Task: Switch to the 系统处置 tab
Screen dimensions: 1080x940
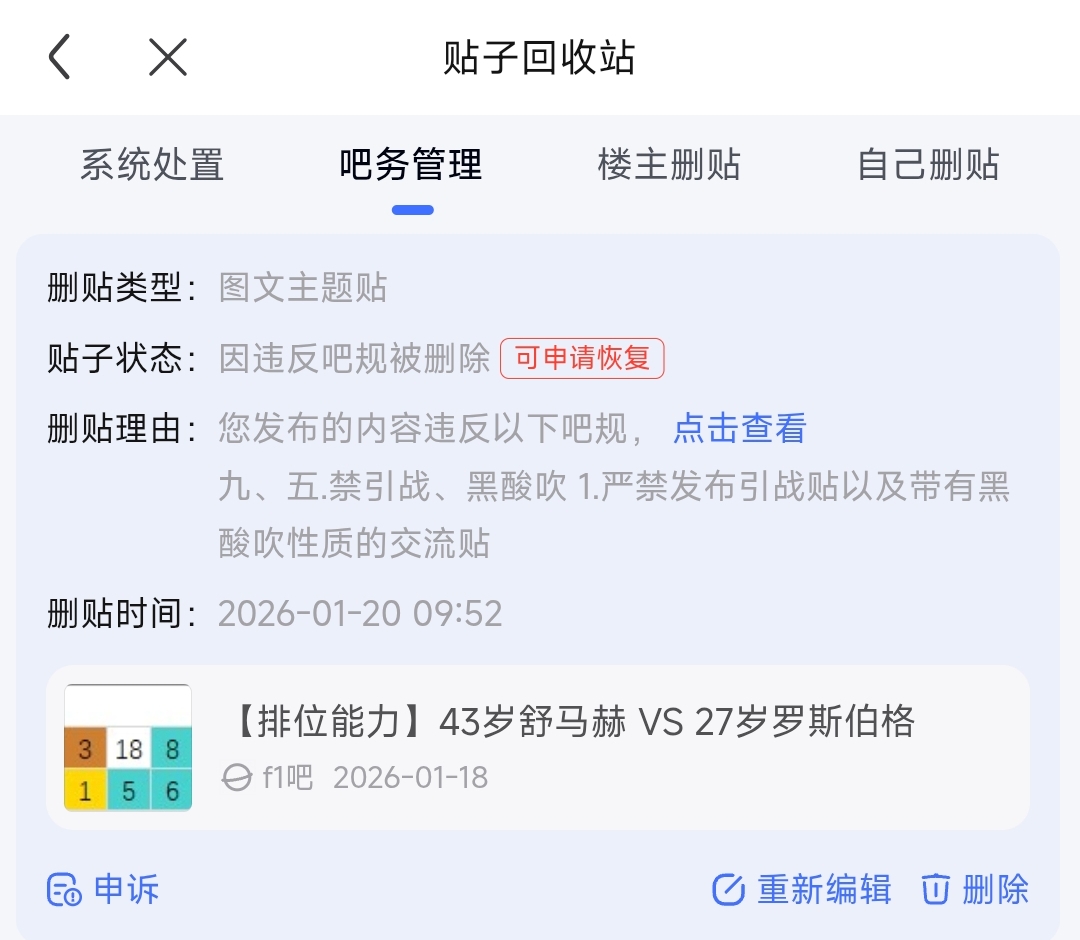Action: point(152,165)
